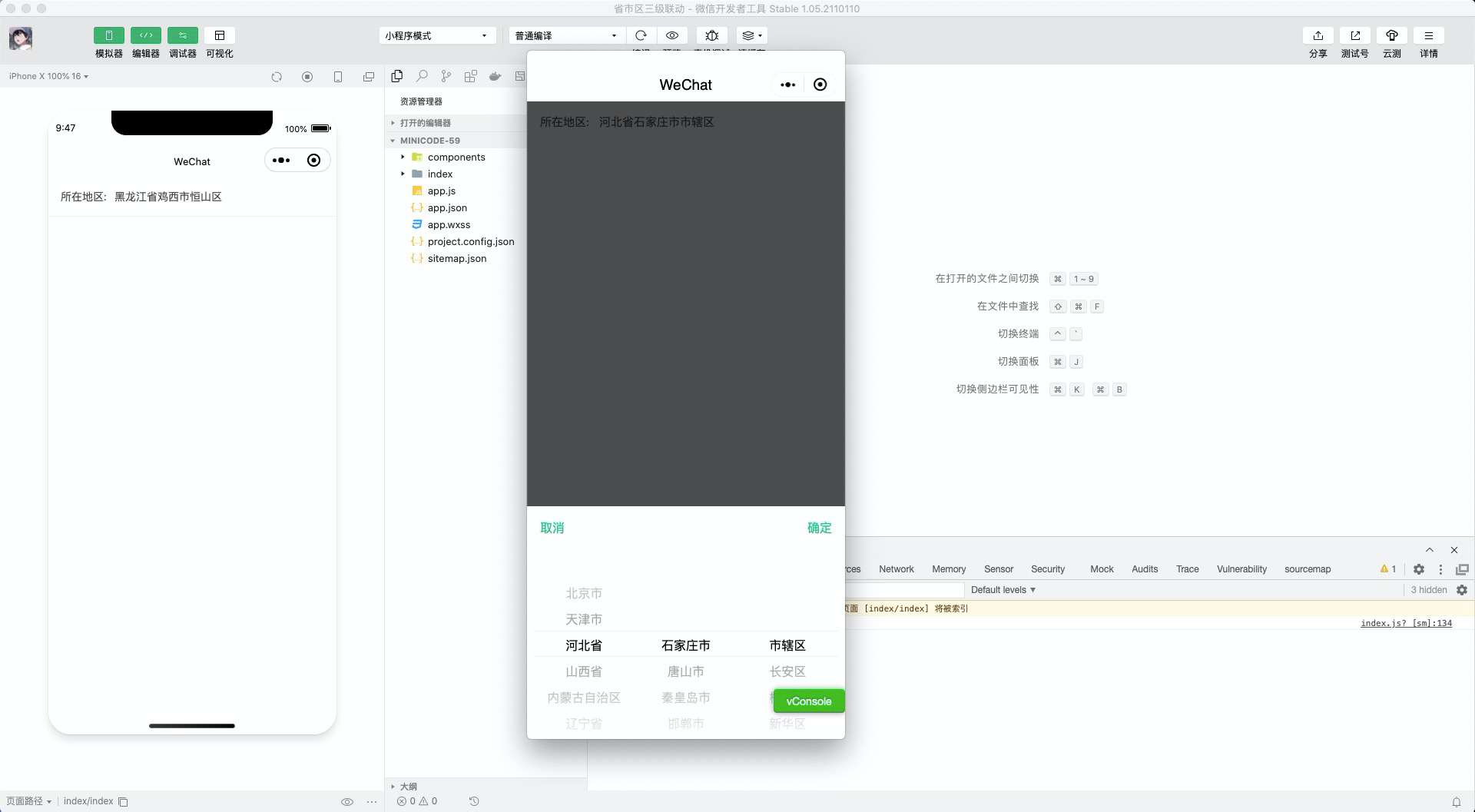
Task: Open the 详情 details menu icon
Action: 1429,35
